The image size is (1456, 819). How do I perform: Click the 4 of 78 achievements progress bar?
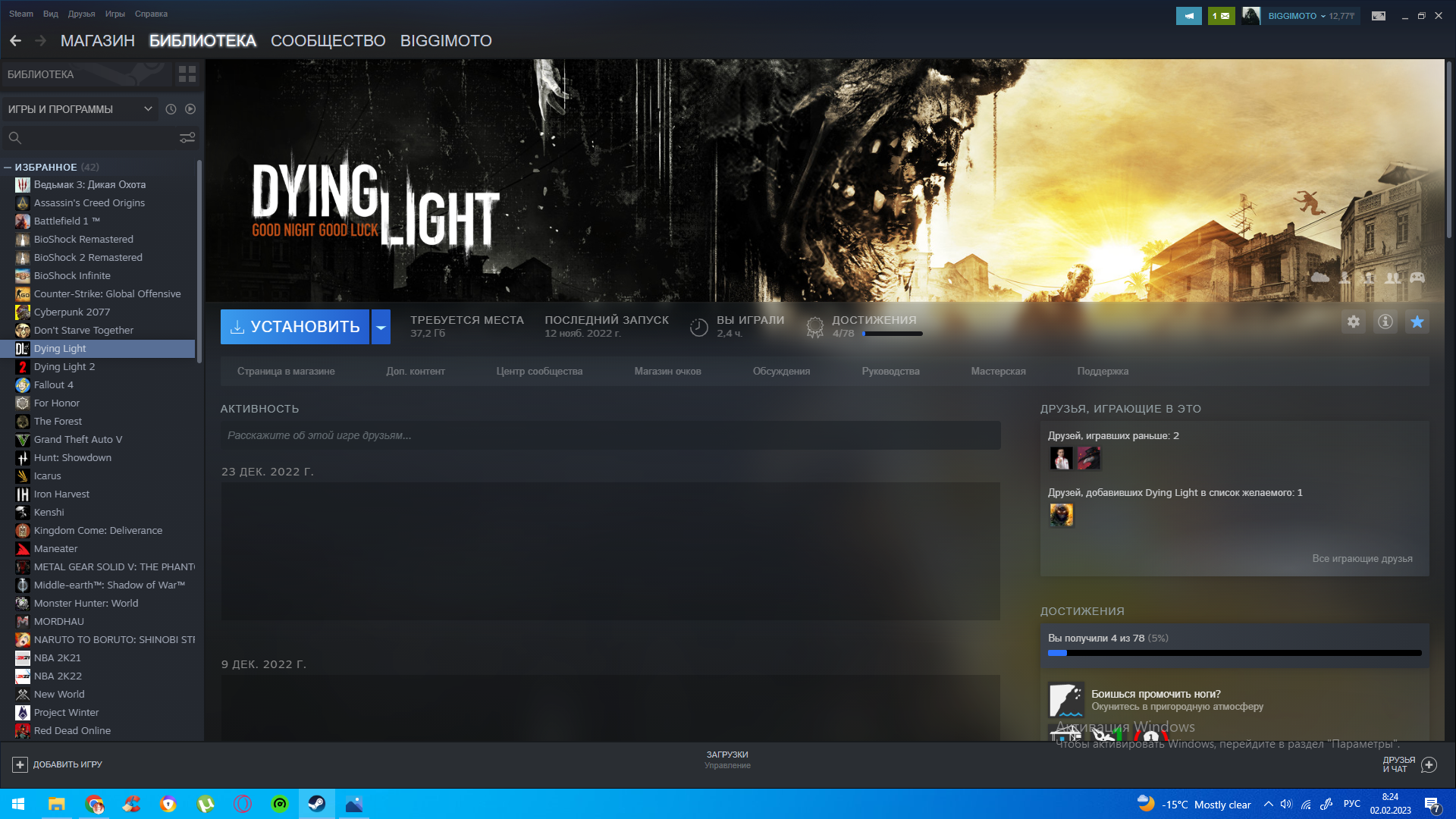click(1235, 653)
